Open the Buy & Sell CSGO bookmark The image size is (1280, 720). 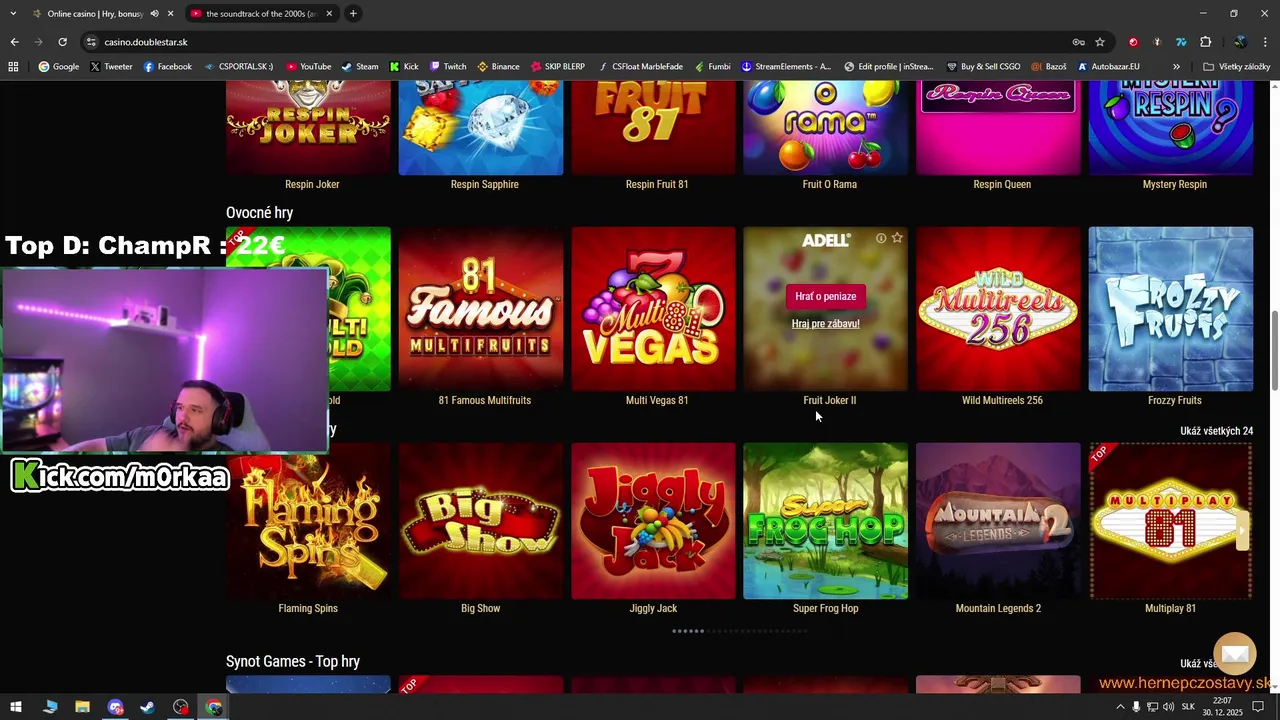click(x=983, y=67)
